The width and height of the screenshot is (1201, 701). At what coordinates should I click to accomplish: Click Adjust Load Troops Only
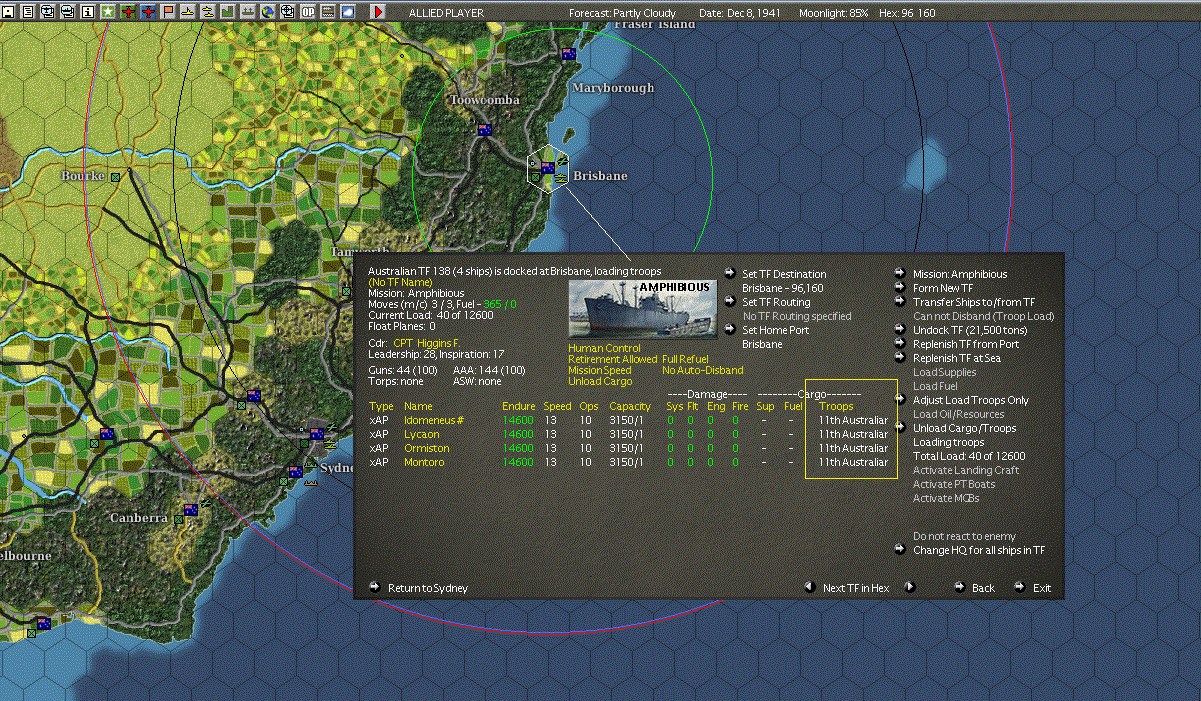coord(970,400)
